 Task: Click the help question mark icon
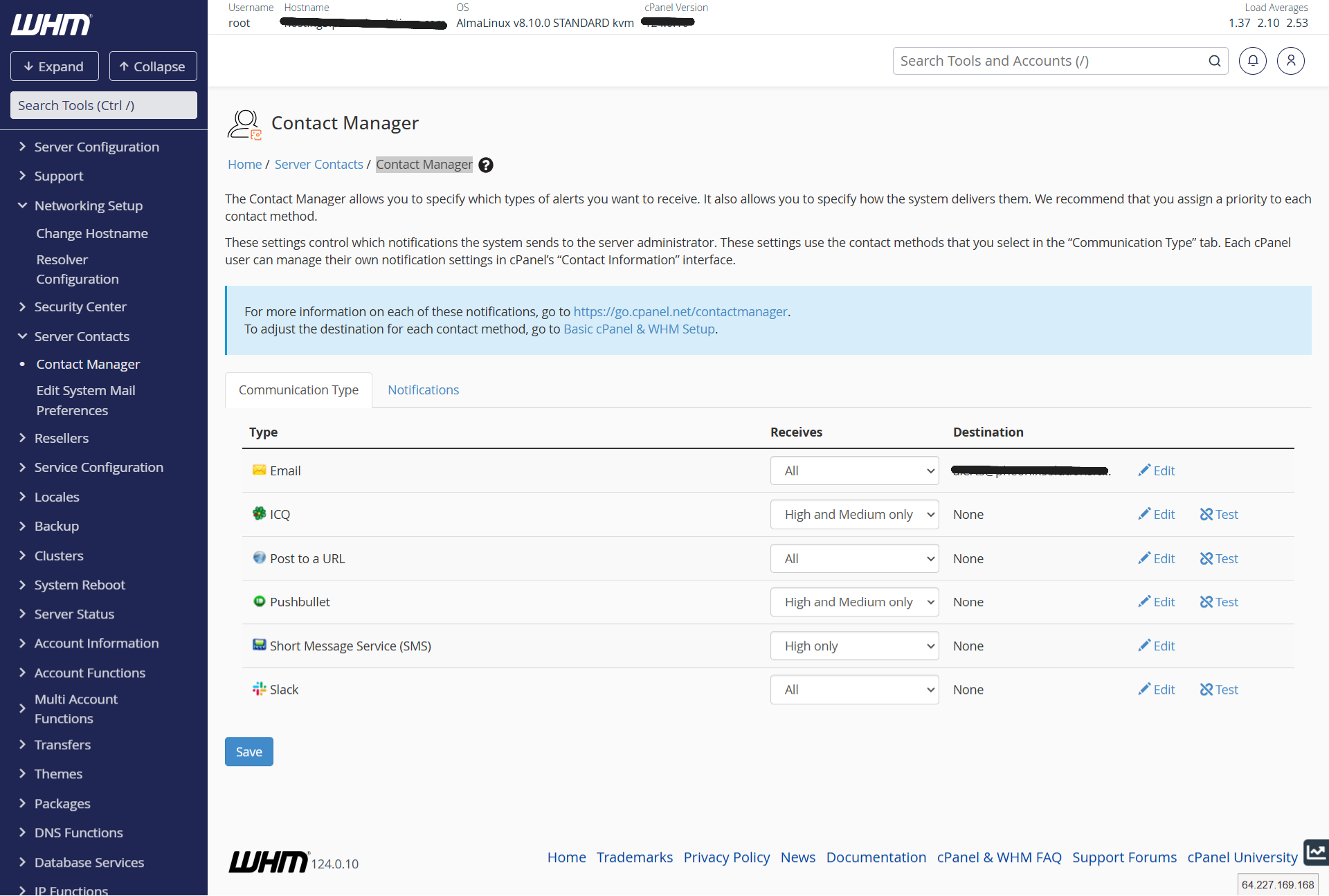click(486, 165)
